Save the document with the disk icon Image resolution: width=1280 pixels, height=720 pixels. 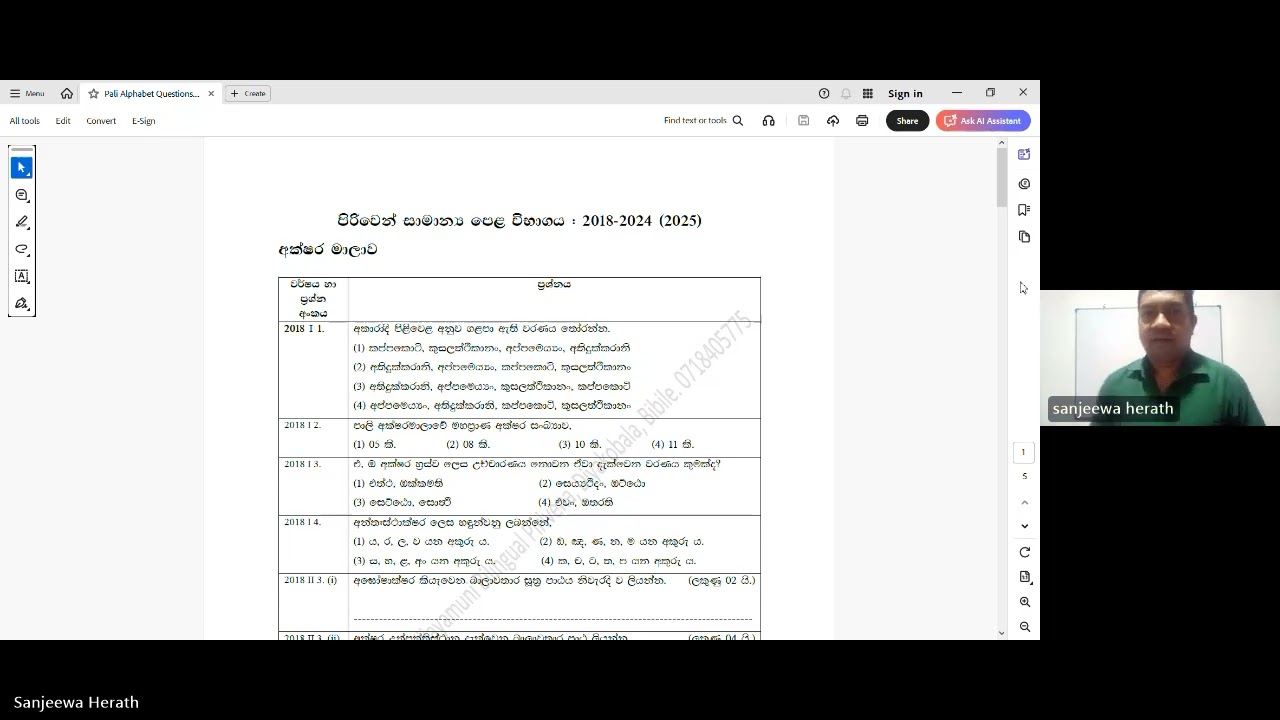coord(803,121)
